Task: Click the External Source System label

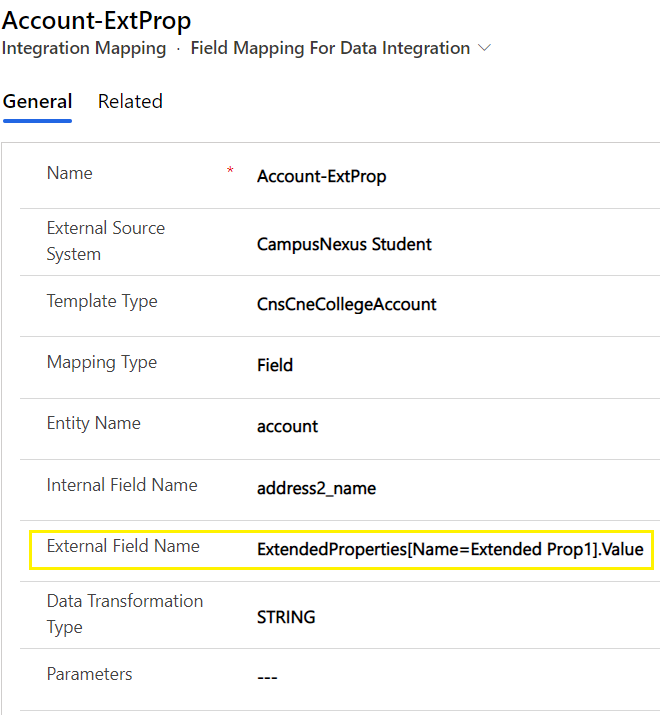Action: pos(105,241)
